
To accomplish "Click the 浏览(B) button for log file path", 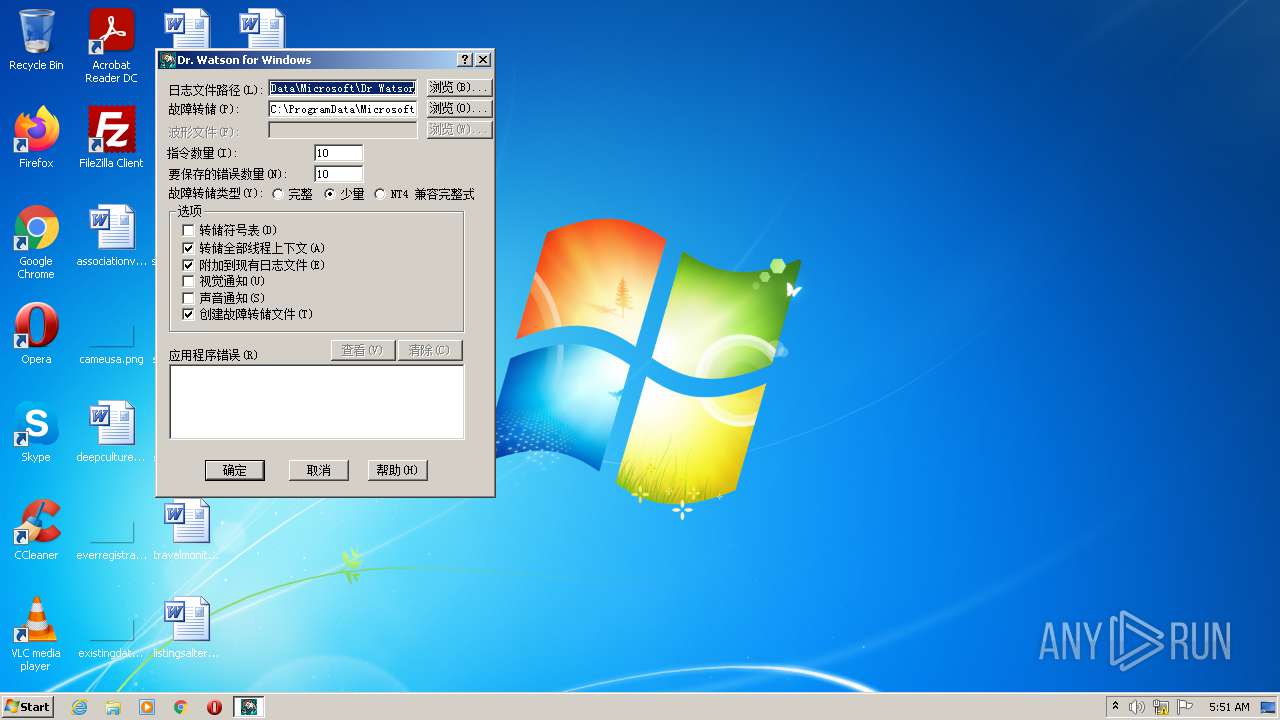I will coord(459,88).
